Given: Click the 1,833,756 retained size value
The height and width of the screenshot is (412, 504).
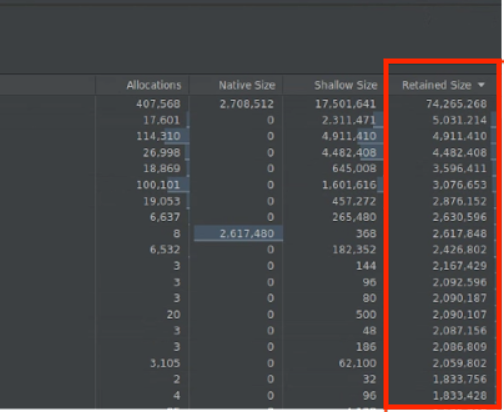Looking at the screenshot, I should (x=459, y=379).
